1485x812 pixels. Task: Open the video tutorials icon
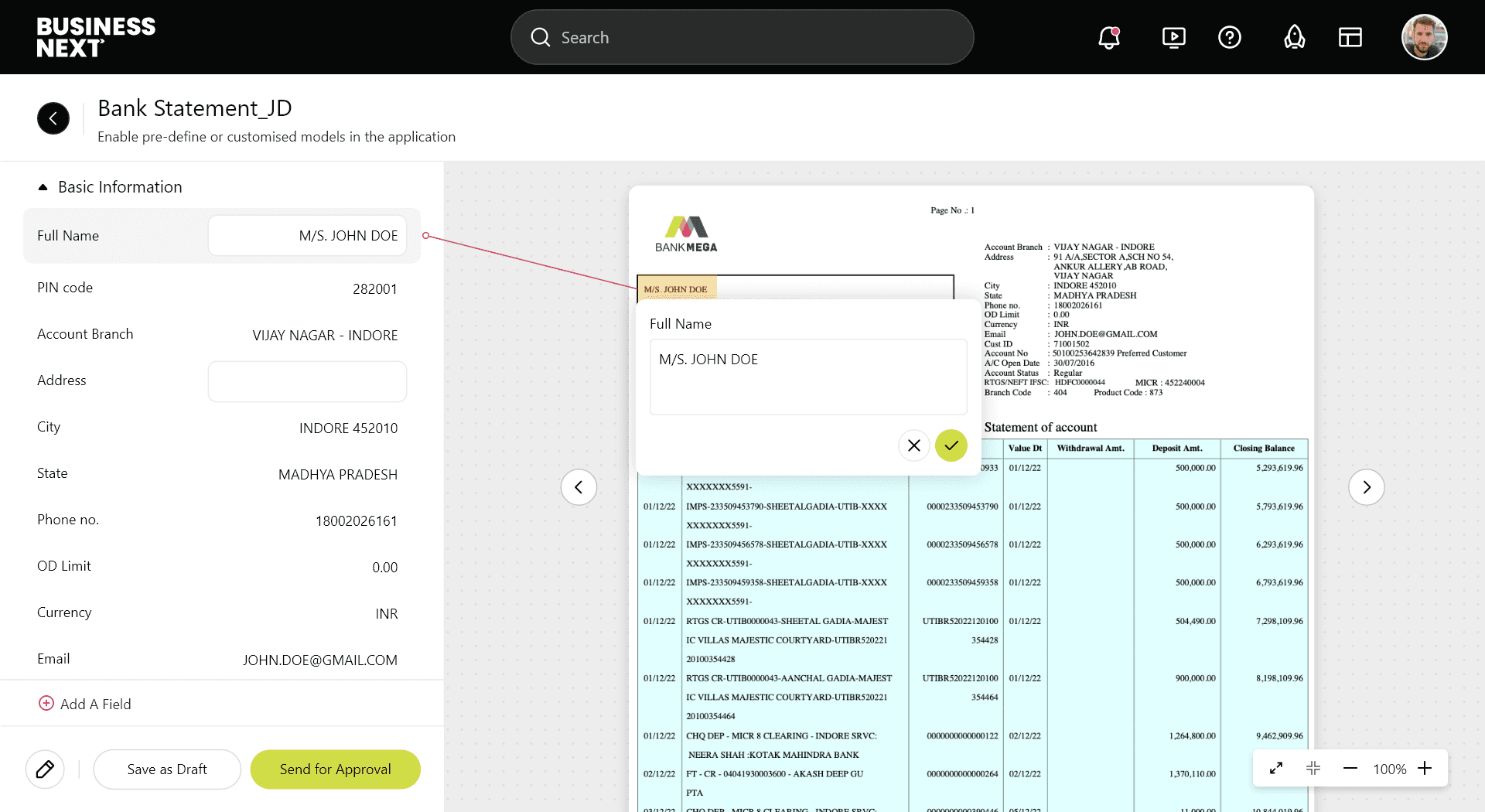(1174, 37)
